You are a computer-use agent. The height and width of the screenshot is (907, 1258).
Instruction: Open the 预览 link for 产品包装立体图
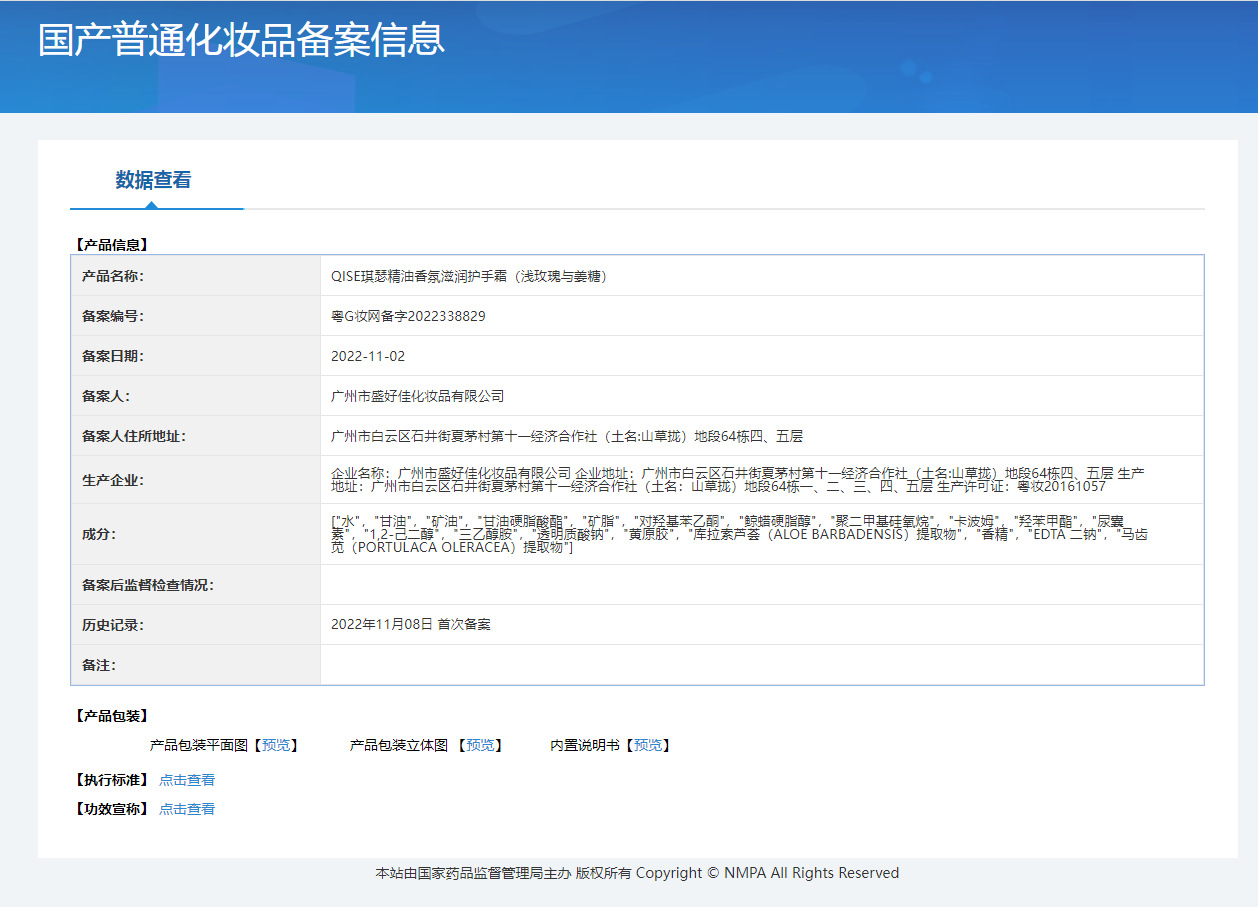(480, 745)
